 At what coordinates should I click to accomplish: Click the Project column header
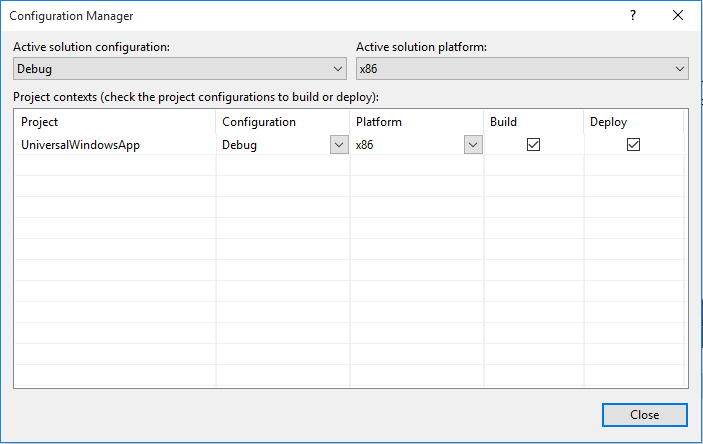[40, 122]
